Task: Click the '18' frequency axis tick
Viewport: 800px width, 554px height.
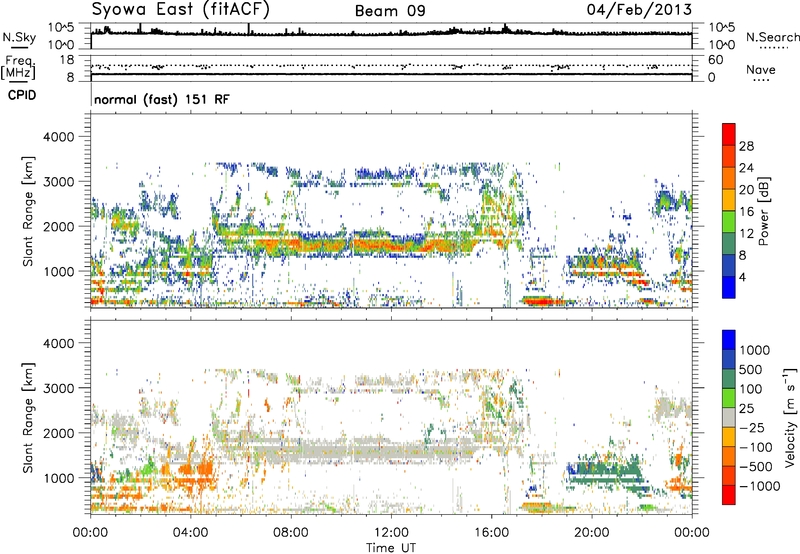Action: (66, 60)
